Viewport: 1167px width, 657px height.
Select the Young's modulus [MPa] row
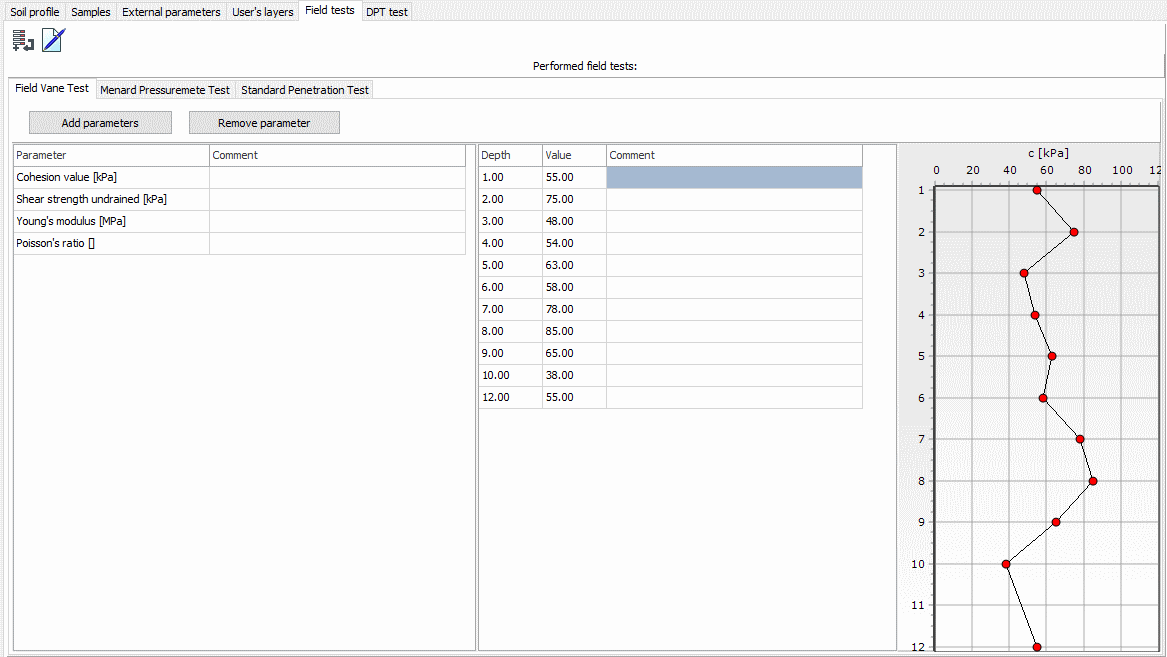coord(110,221)
